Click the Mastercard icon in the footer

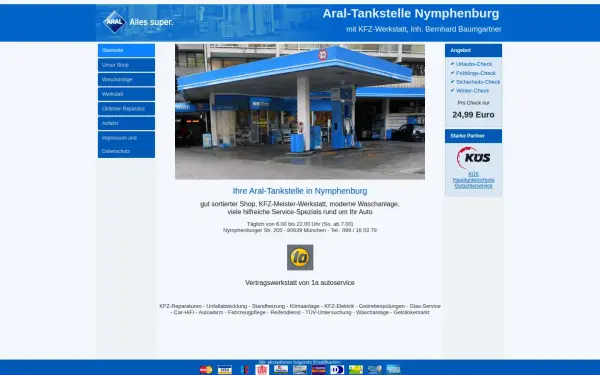tap(206, 370)
